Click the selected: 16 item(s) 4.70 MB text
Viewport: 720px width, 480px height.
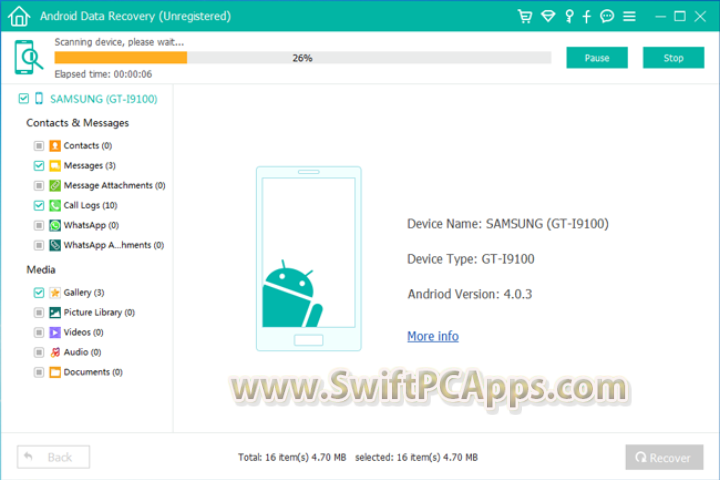(x=416, y=457)
